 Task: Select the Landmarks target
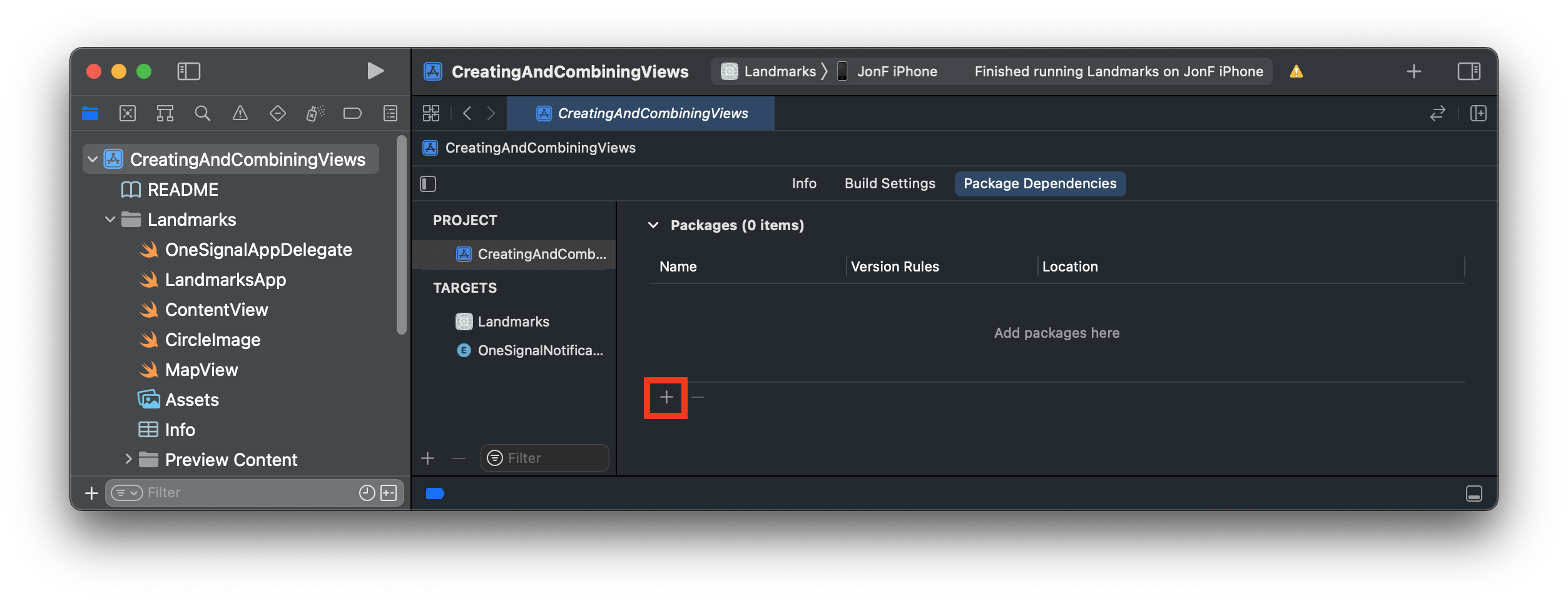pyautogui.click(x=514, y=322)
